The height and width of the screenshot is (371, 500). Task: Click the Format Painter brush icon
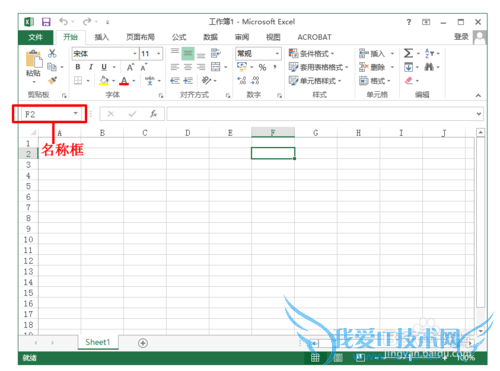52,80
